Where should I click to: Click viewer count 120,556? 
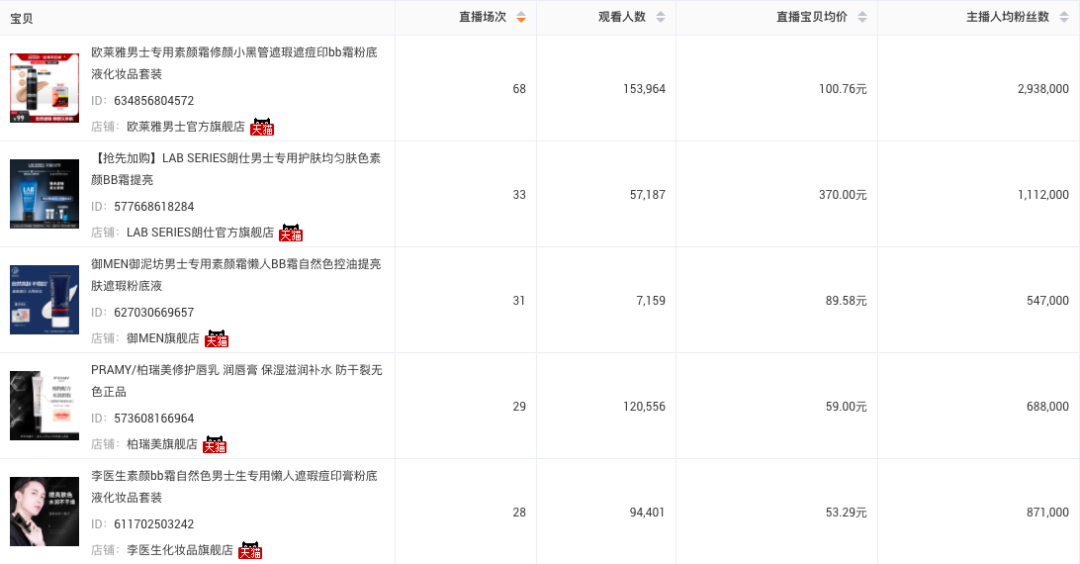click(x=644, y=407)
